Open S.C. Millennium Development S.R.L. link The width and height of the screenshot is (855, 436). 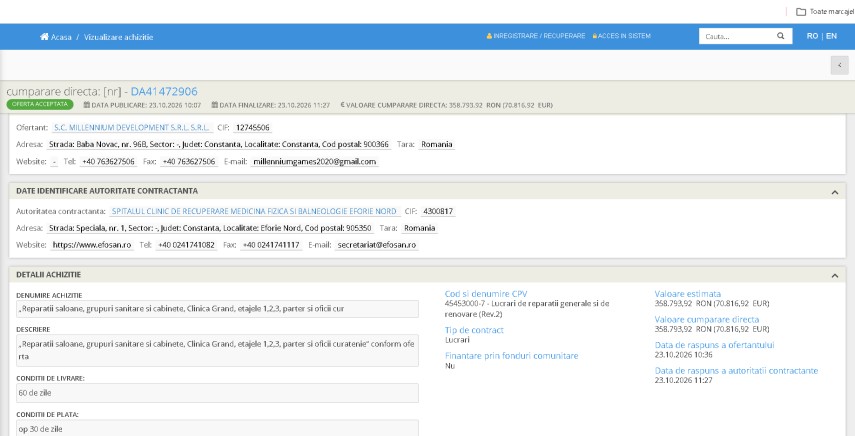(x=131, y=128)
